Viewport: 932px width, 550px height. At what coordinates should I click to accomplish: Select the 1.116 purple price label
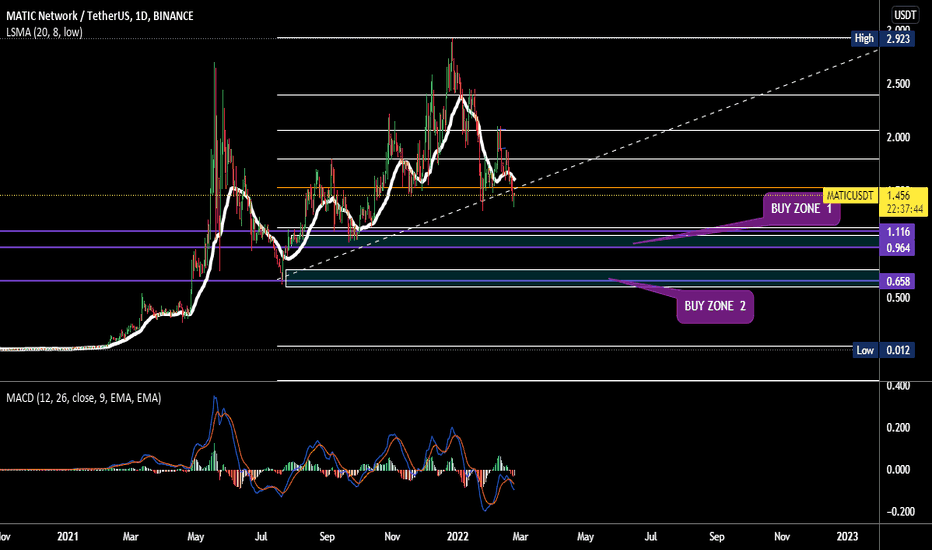coord(898,232)
